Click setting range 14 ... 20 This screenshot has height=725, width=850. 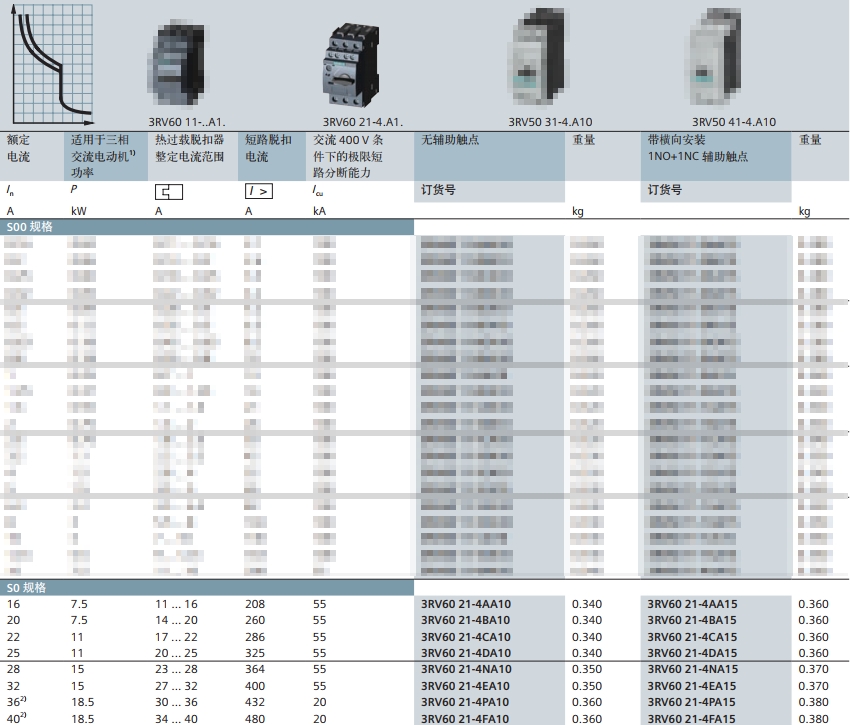pyautogui.click(x=176, y=620)
